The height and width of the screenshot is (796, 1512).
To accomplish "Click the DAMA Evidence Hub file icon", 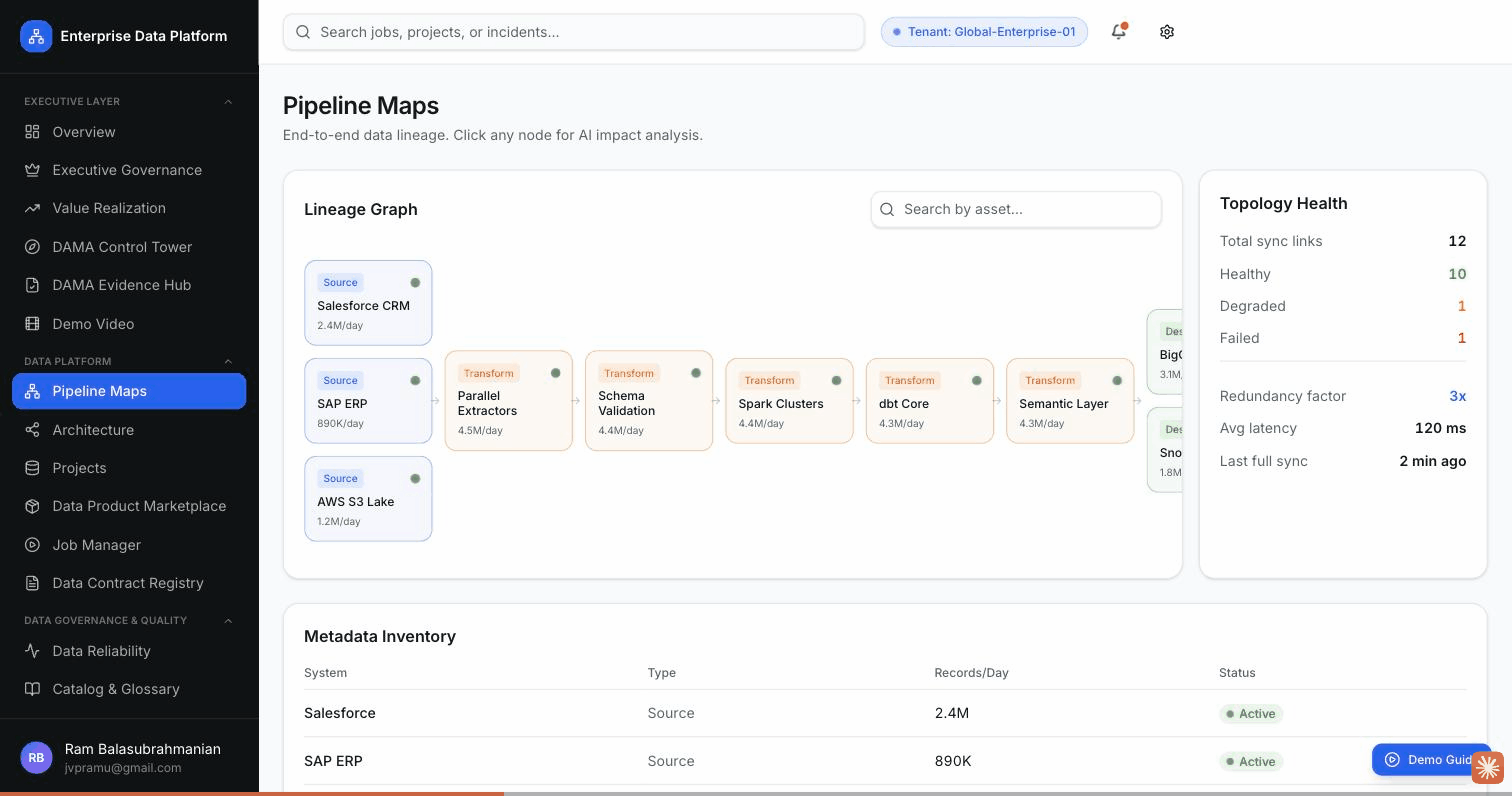I will coord(32,285).
